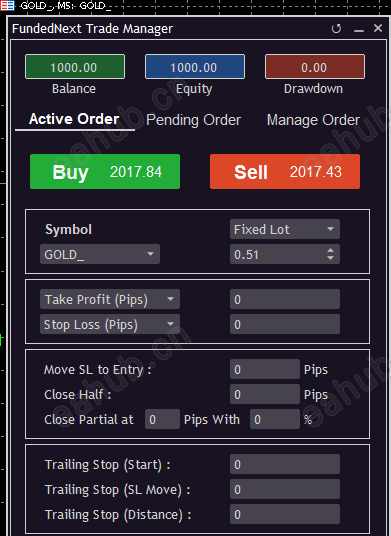Click the Move SL to Entry pips field
The height and width of the screenshot is (536, 391).
coord(265,369)
